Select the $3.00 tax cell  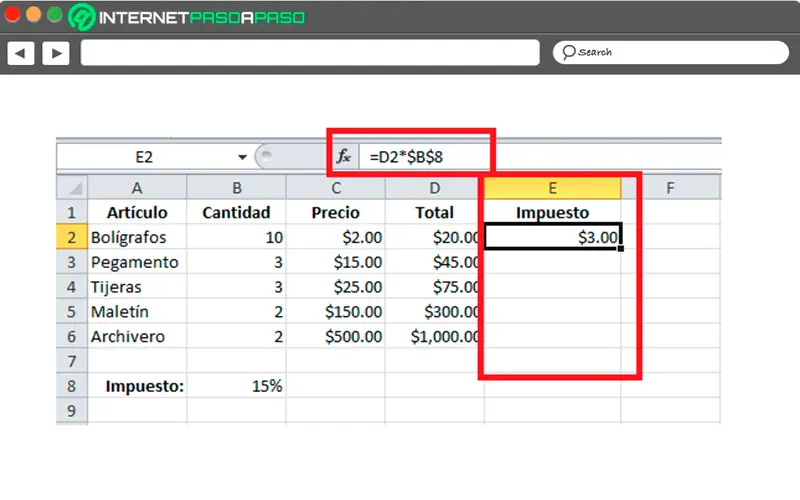pos(553,237)
